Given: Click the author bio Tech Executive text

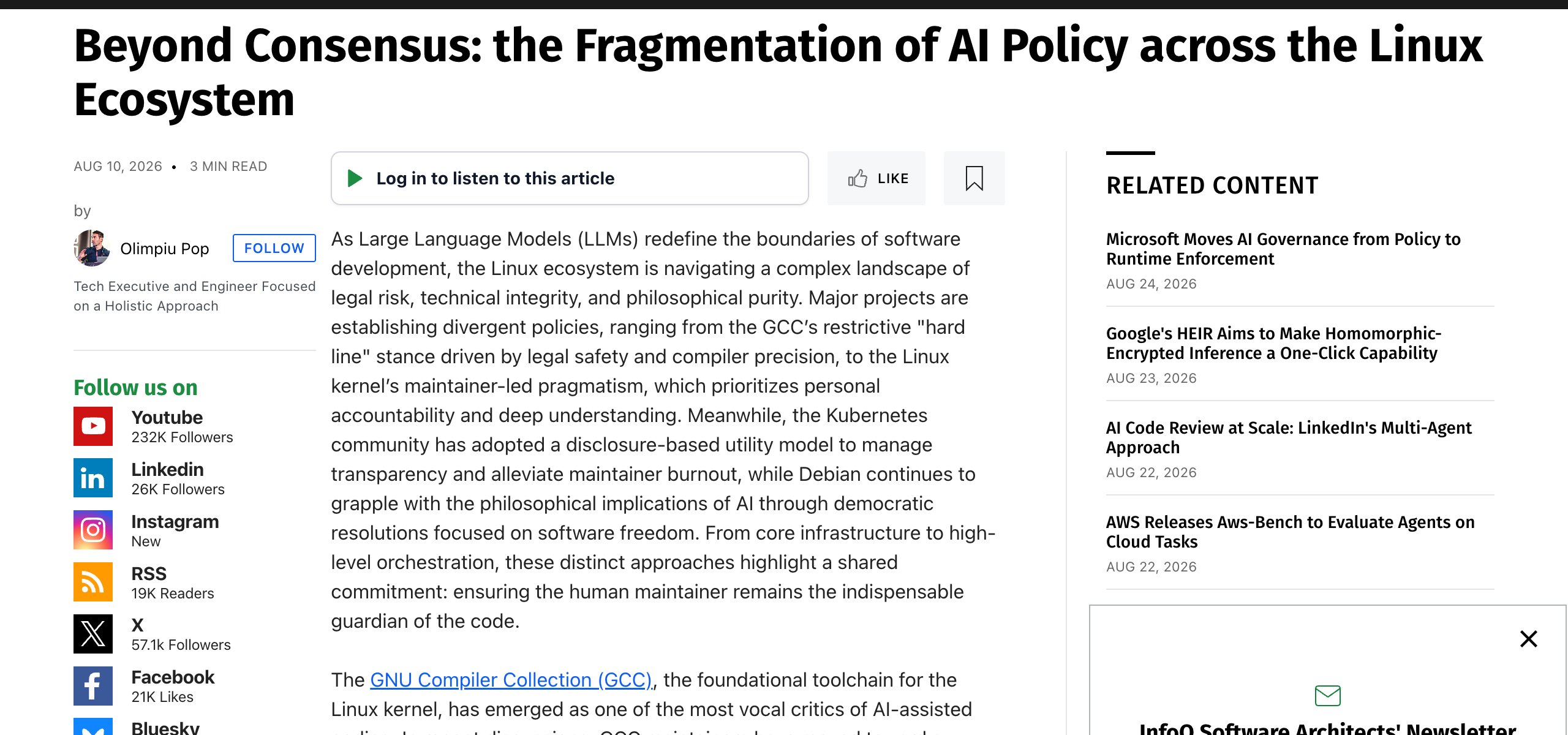Looking at the screenshot, I should coord(195,296).
